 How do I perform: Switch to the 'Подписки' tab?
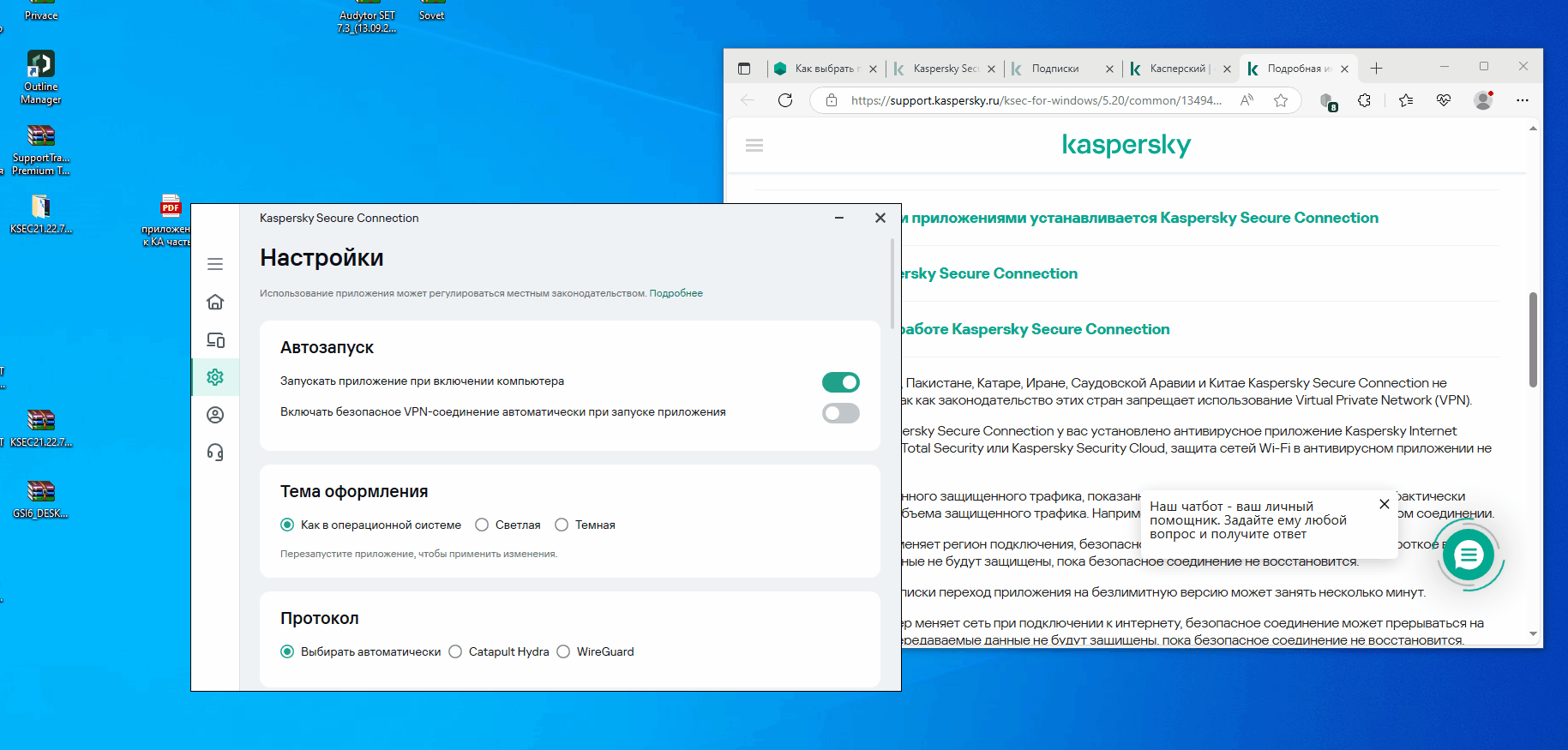point(1061,69)
